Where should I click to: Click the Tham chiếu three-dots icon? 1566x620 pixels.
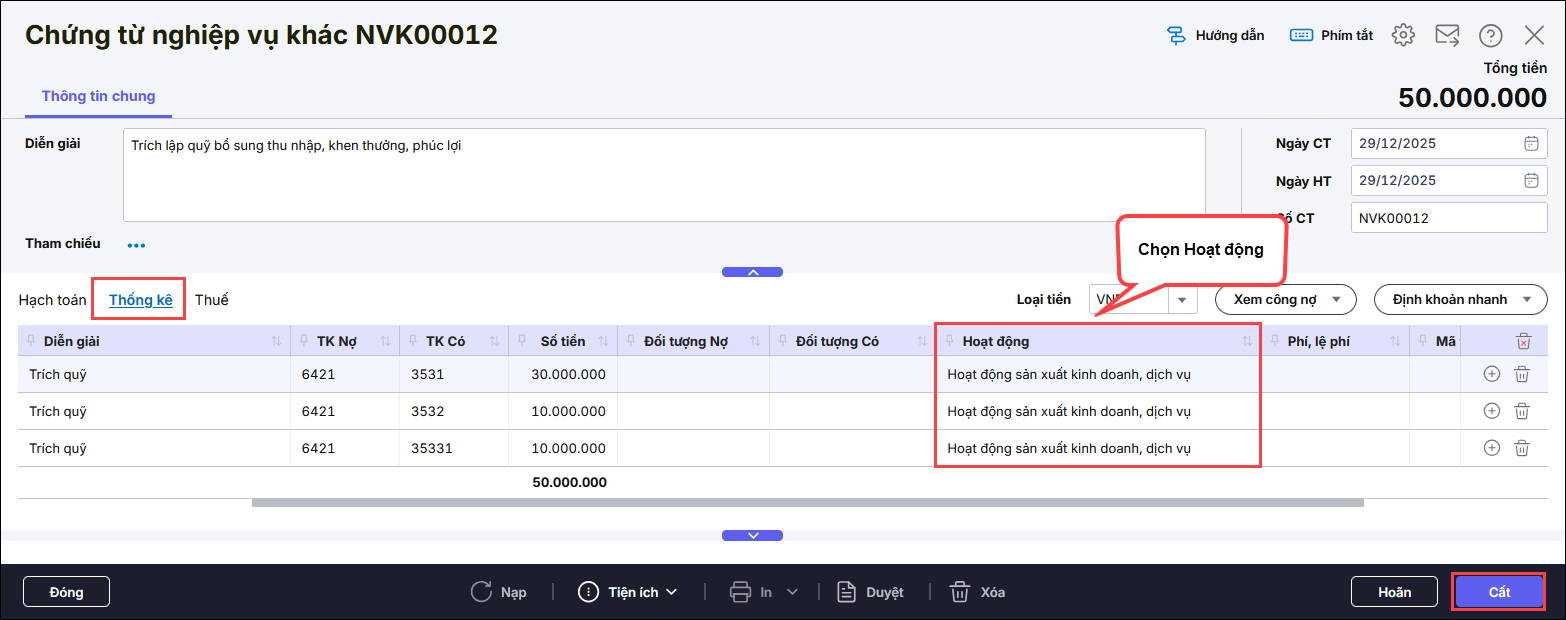click(136, 244)
